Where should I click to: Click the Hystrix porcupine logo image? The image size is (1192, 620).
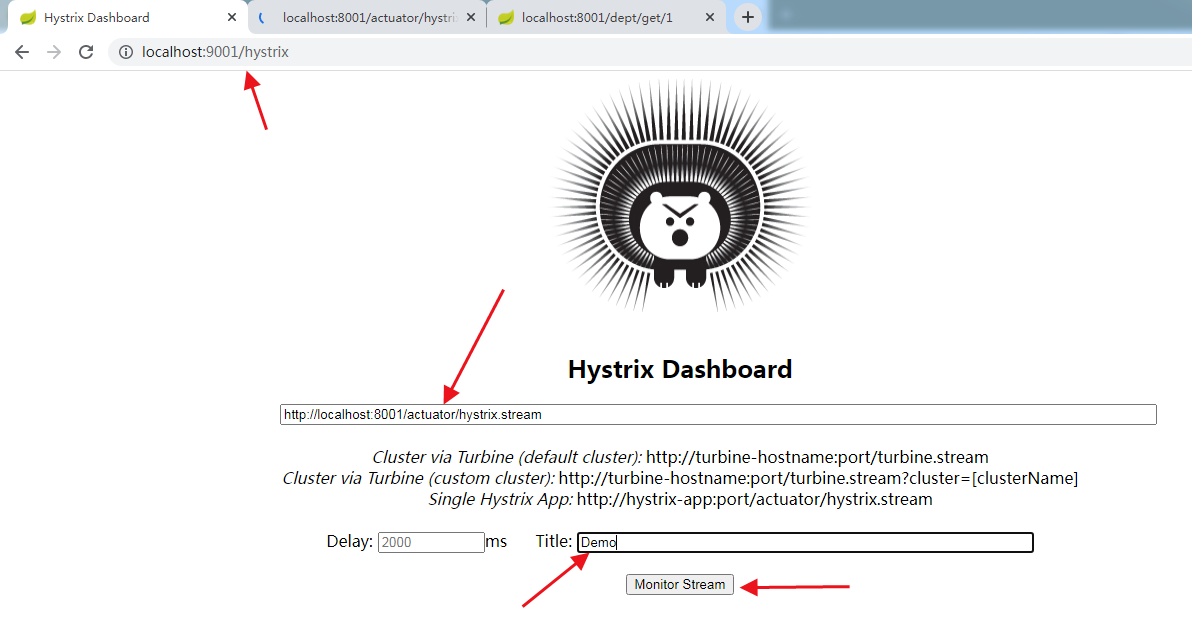[x=680, y=196]
